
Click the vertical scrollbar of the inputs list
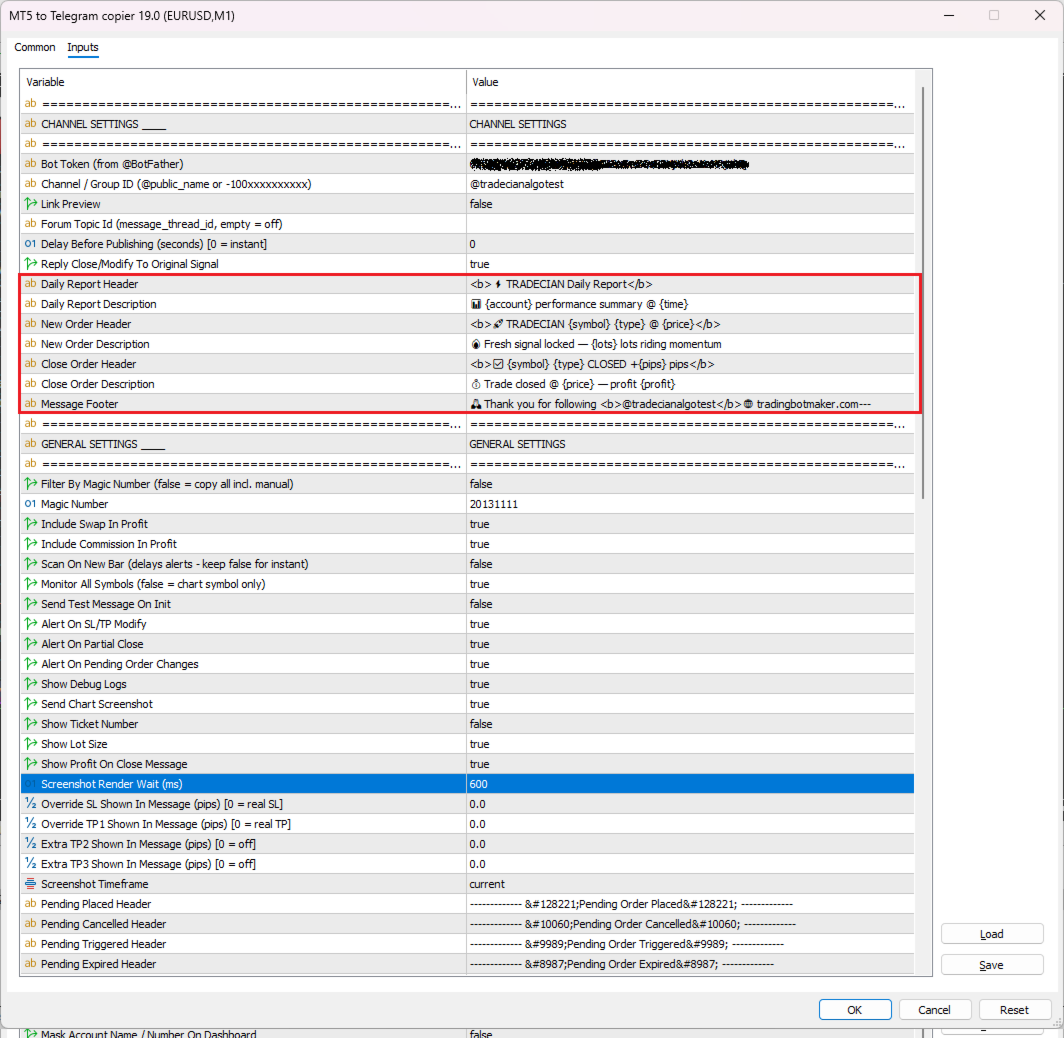click(923, 293)
